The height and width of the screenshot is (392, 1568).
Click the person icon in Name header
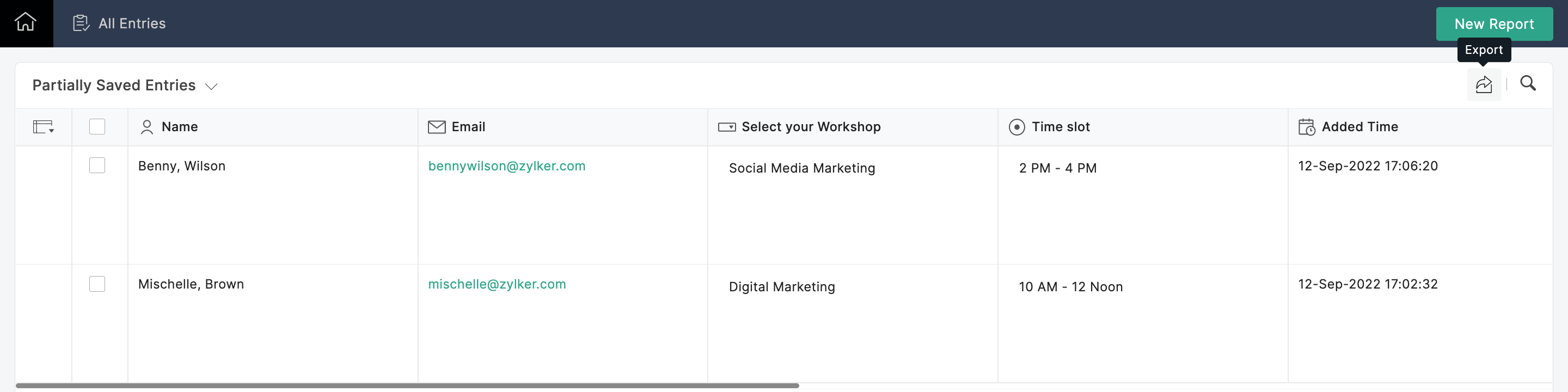point(146,127)
